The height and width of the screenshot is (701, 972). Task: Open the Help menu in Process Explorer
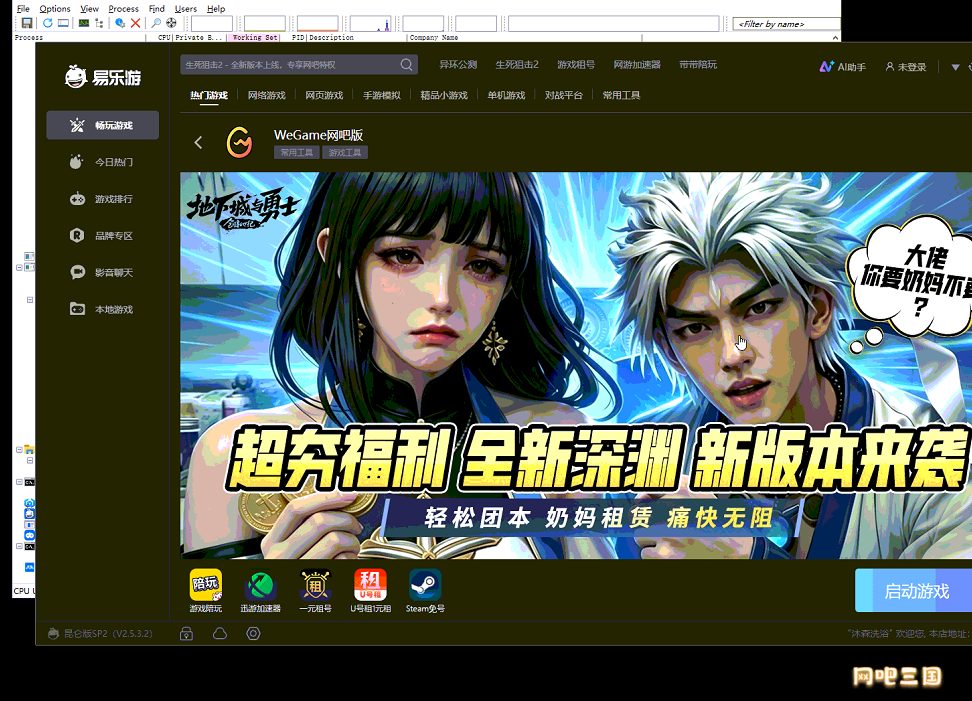(x=216, y=9)
